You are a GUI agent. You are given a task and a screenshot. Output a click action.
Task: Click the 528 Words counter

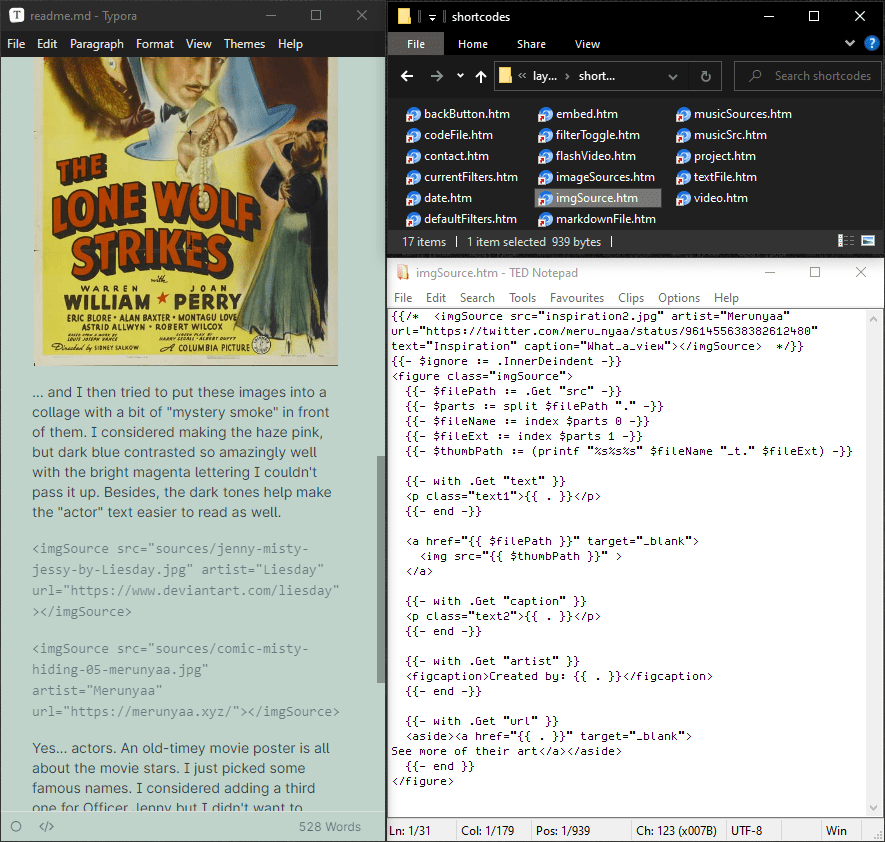329,826
